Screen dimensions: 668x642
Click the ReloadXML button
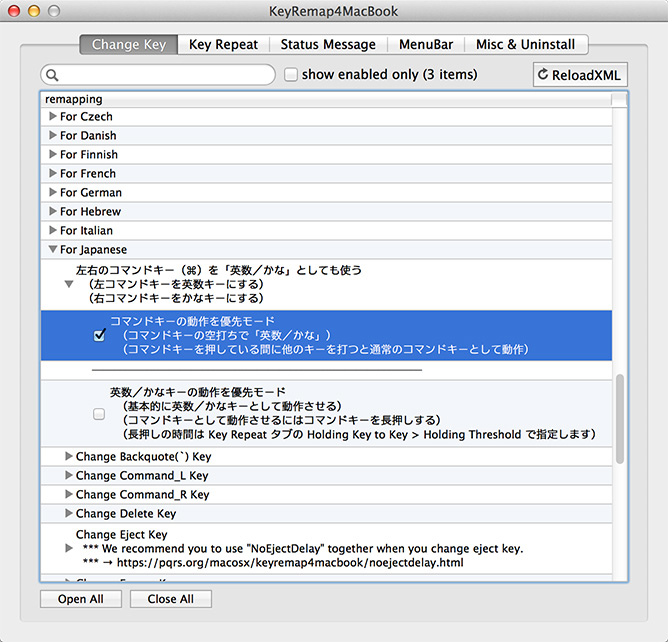click(580, 75)
